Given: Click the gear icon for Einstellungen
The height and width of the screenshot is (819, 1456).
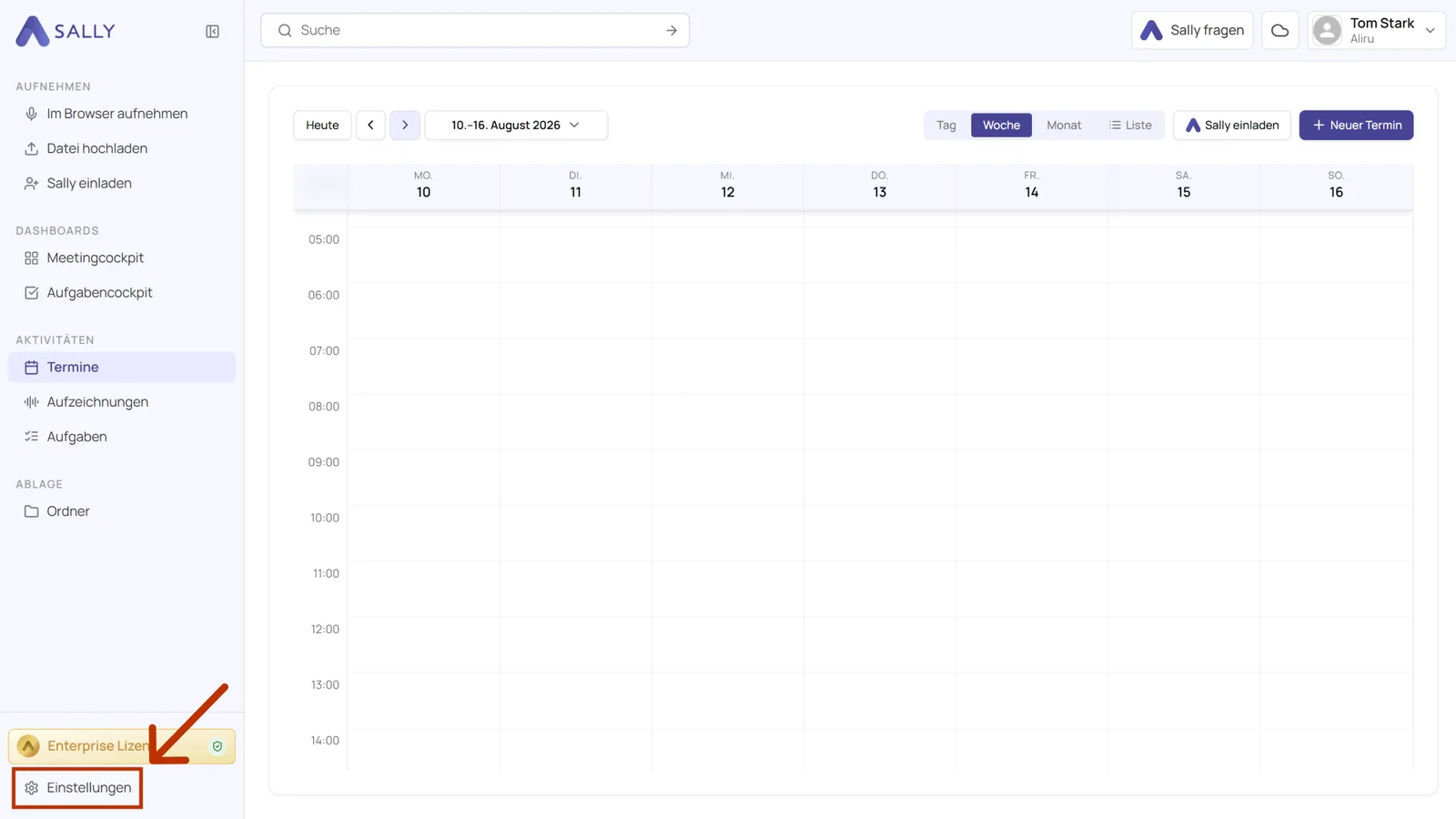Looking at the screenshot, I should click(x=32, y=788).
